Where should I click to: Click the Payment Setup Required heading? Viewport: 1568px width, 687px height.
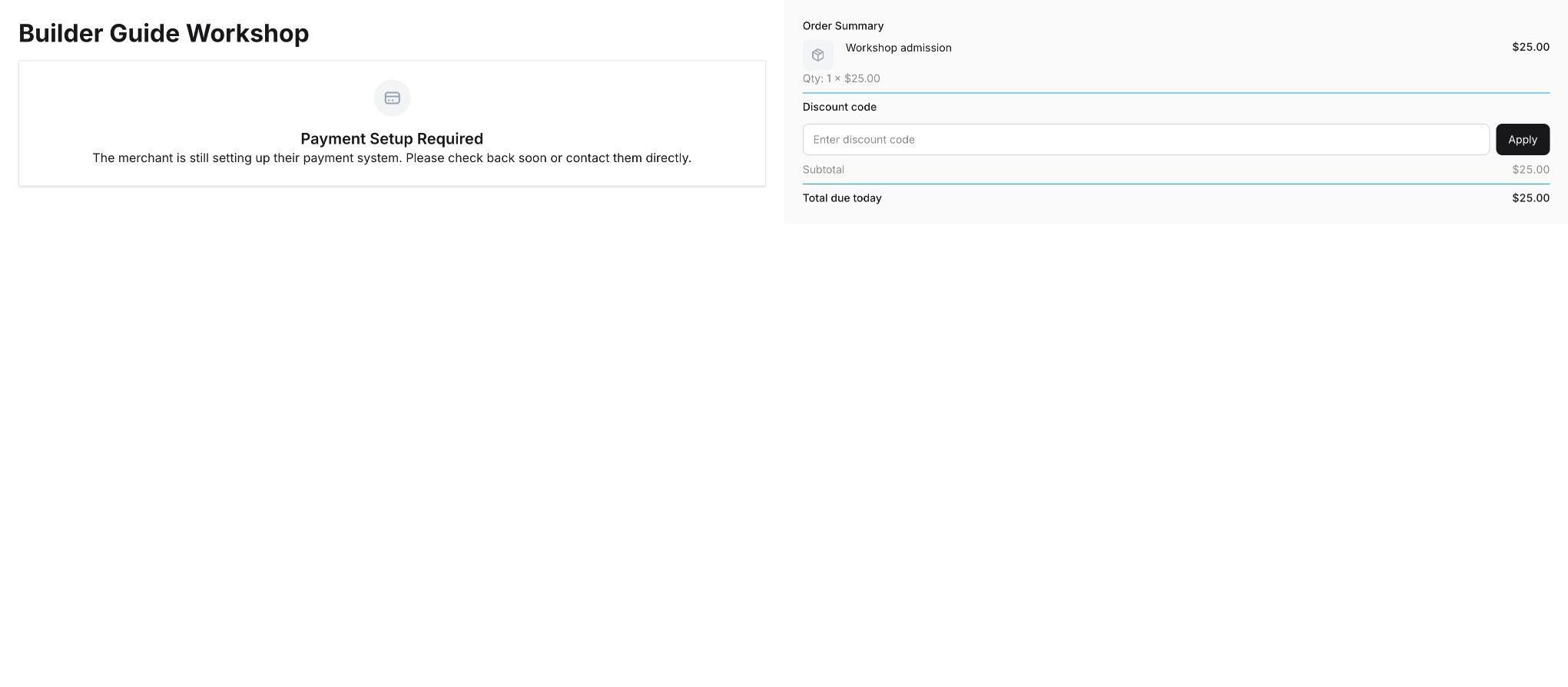tap(392, 138)
